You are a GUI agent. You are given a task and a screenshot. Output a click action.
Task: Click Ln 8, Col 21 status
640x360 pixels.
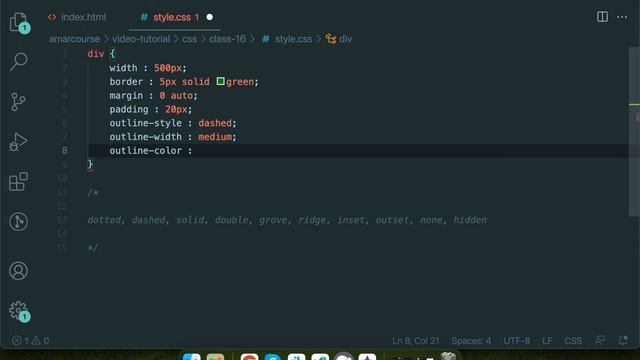416,340
